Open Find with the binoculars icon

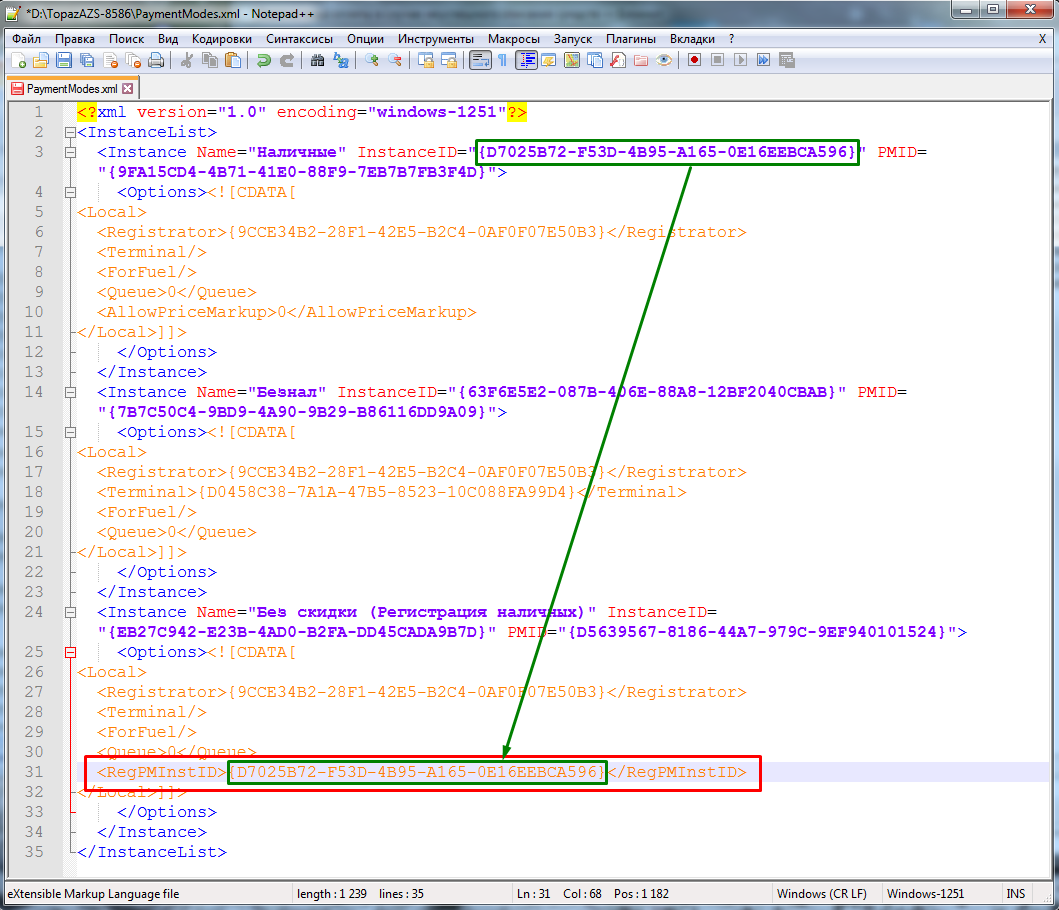[x=317, y=61]
